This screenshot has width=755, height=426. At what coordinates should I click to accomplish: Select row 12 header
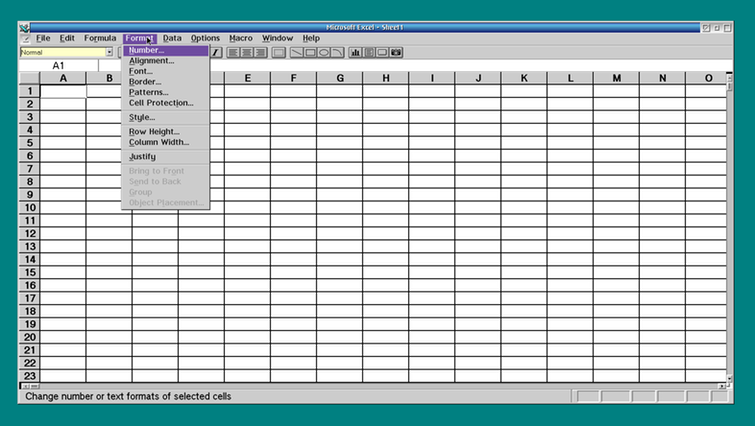pos(29,233)
